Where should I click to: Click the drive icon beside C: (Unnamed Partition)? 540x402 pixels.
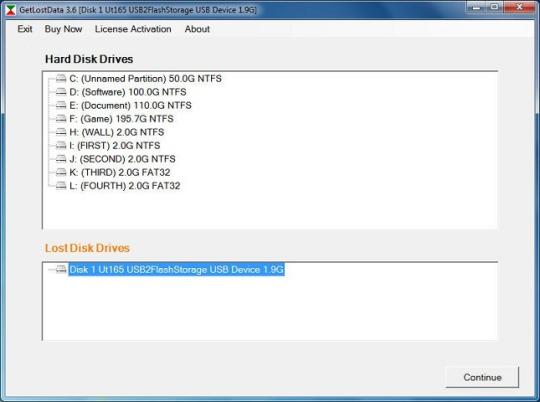click(x=61, y=79)
